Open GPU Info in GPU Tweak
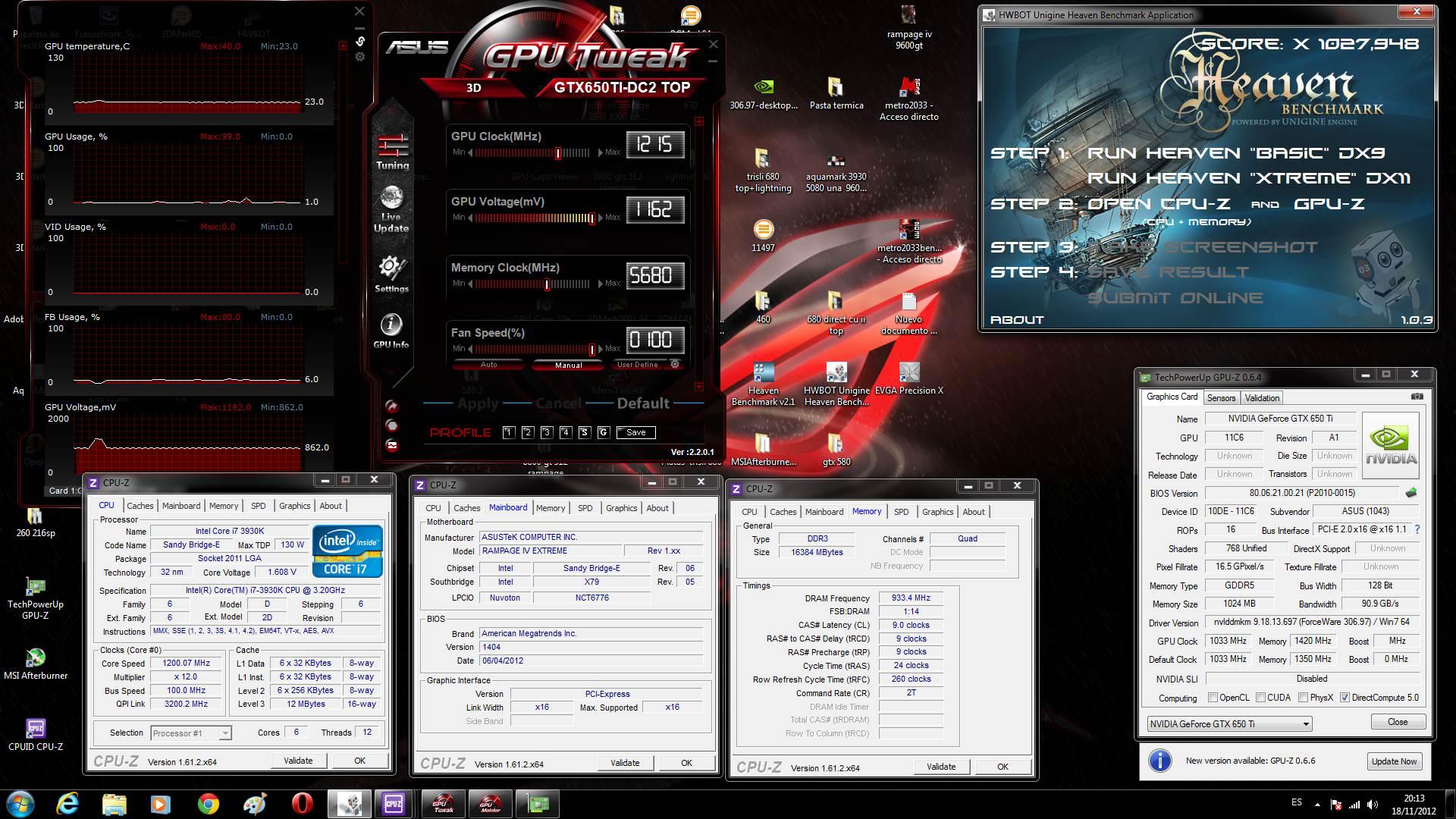The image size is (1456, 819). point(391,331)
